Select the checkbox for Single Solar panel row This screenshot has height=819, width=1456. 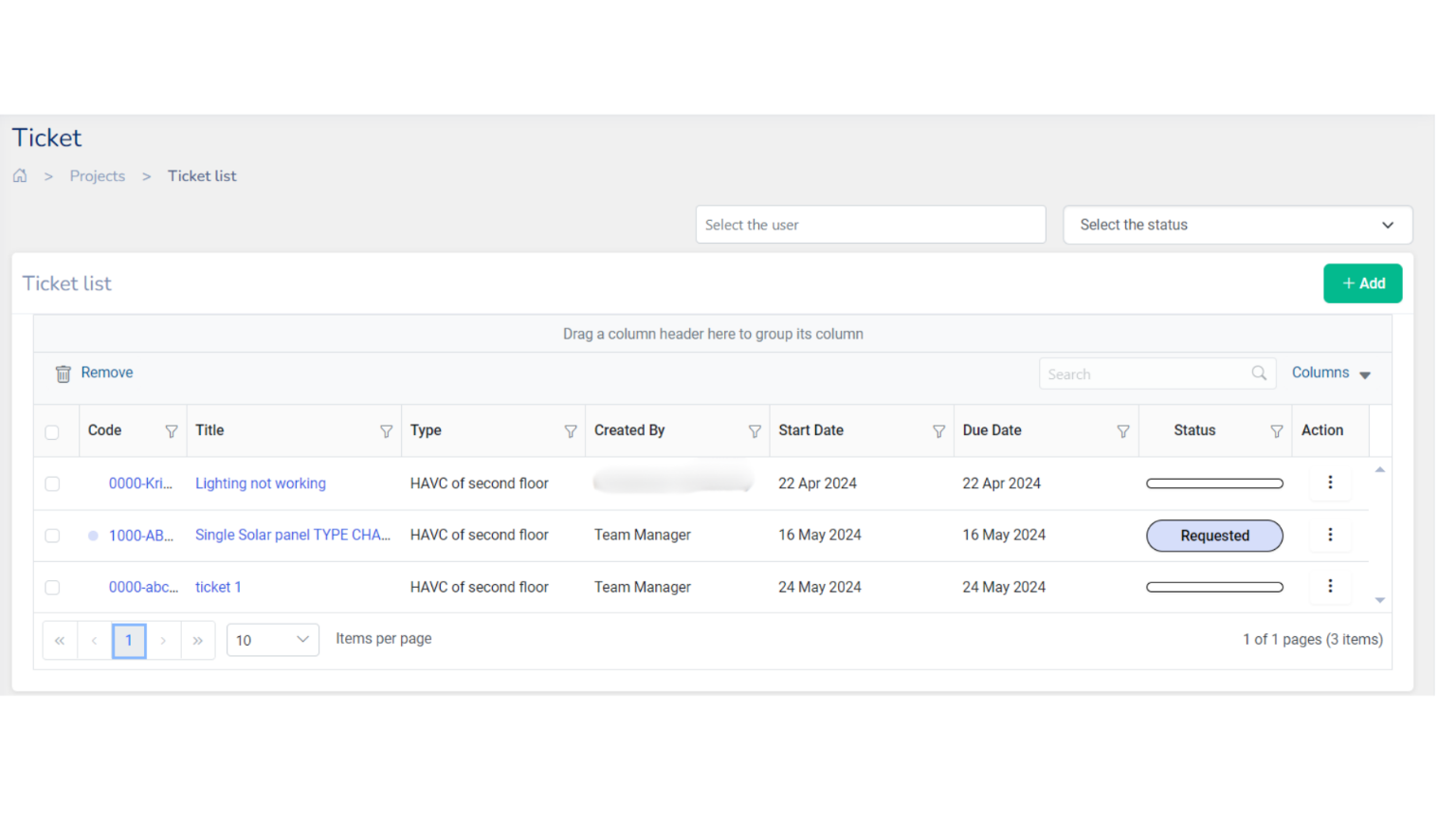[x=52, y=536]
